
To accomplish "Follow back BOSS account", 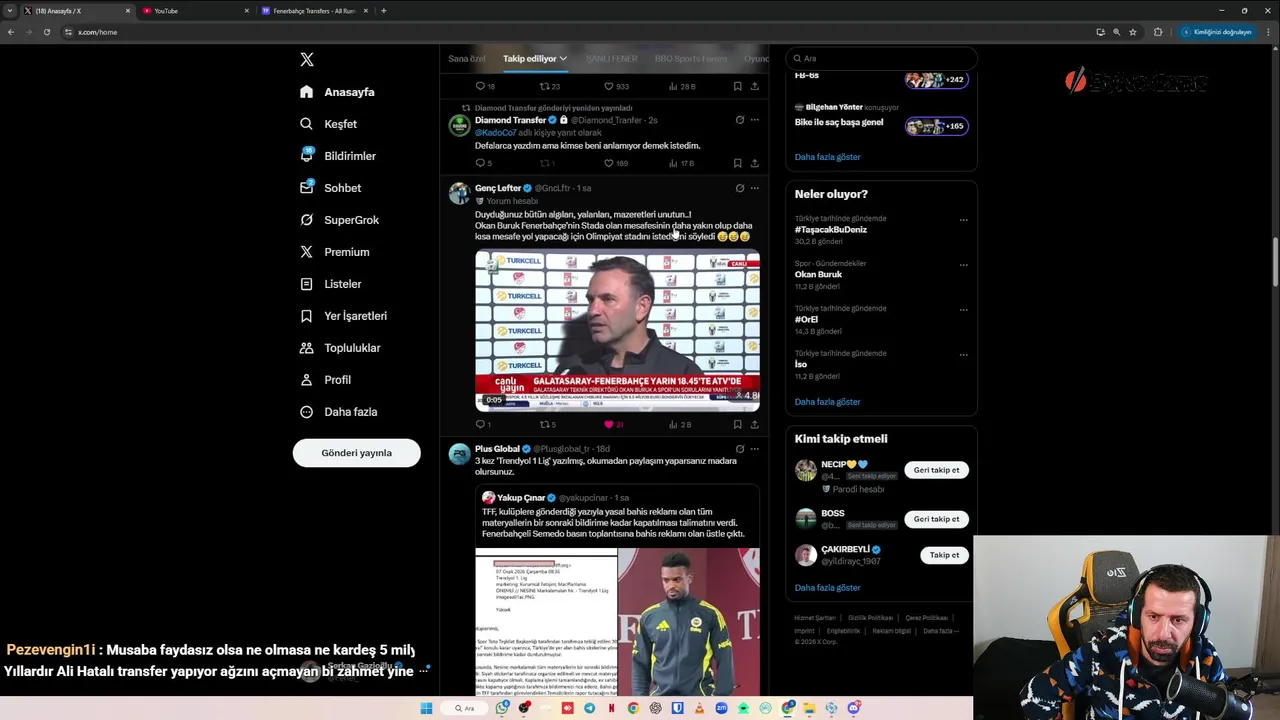I will tap(936, 519).
